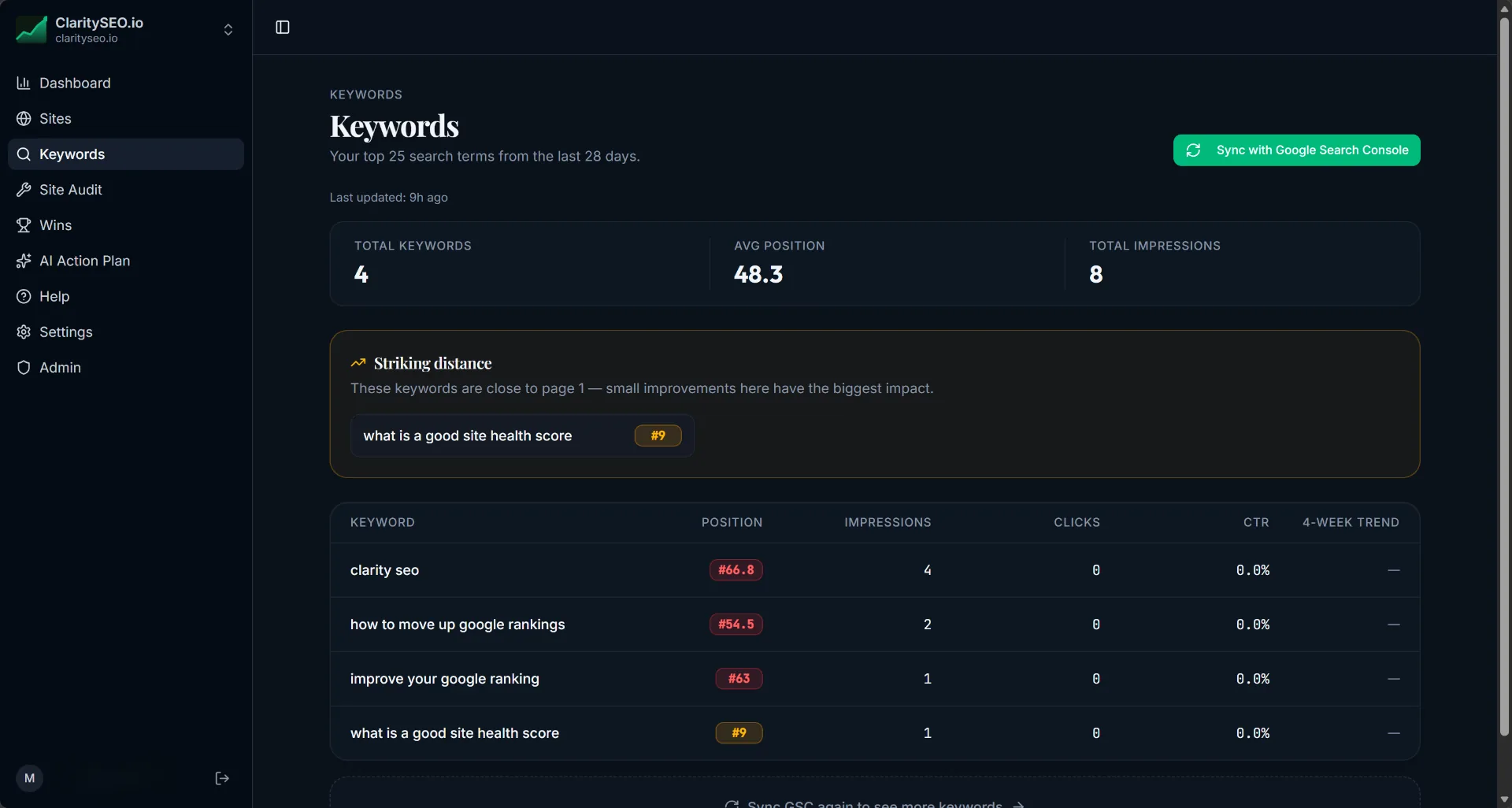
Task: Click the Help question mark icon
Action: 24,296
